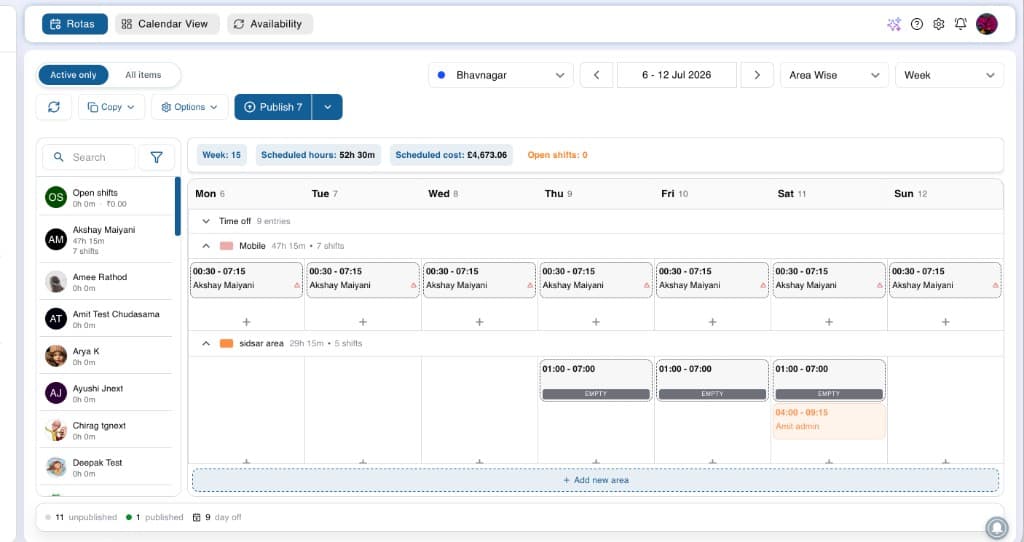Open the help question mark icon
The image size is (1024, 542).
917,24
